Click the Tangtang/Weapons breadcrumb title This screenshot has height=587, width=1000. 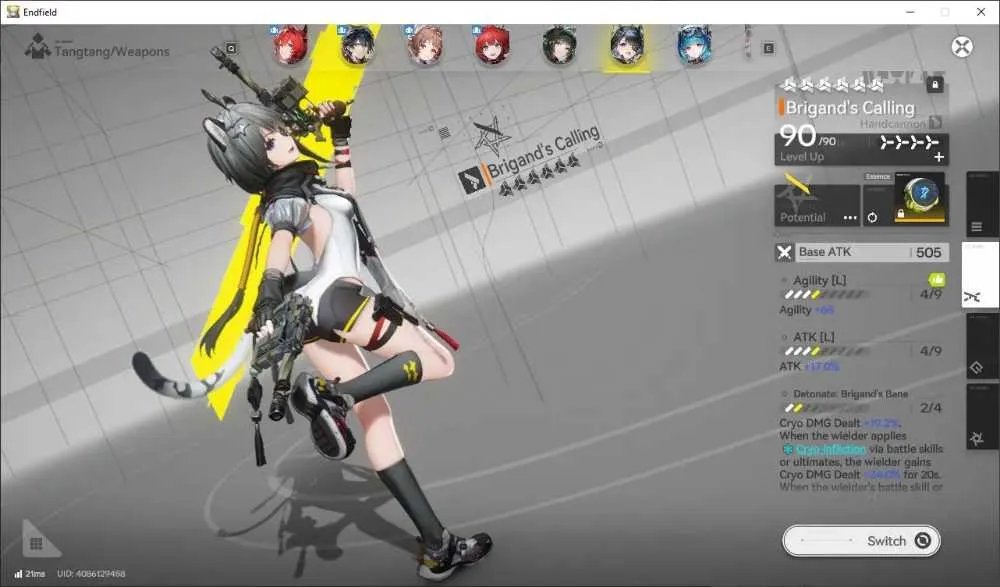pyautogui.click(x=112, y=52)
